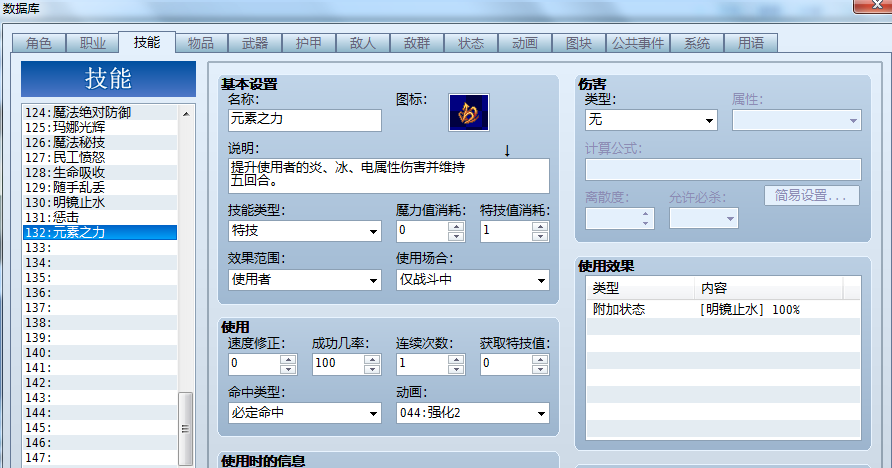Select skill 125:玛娜光辉
Viewport: 892px width, 468px height.
[100, 127]
